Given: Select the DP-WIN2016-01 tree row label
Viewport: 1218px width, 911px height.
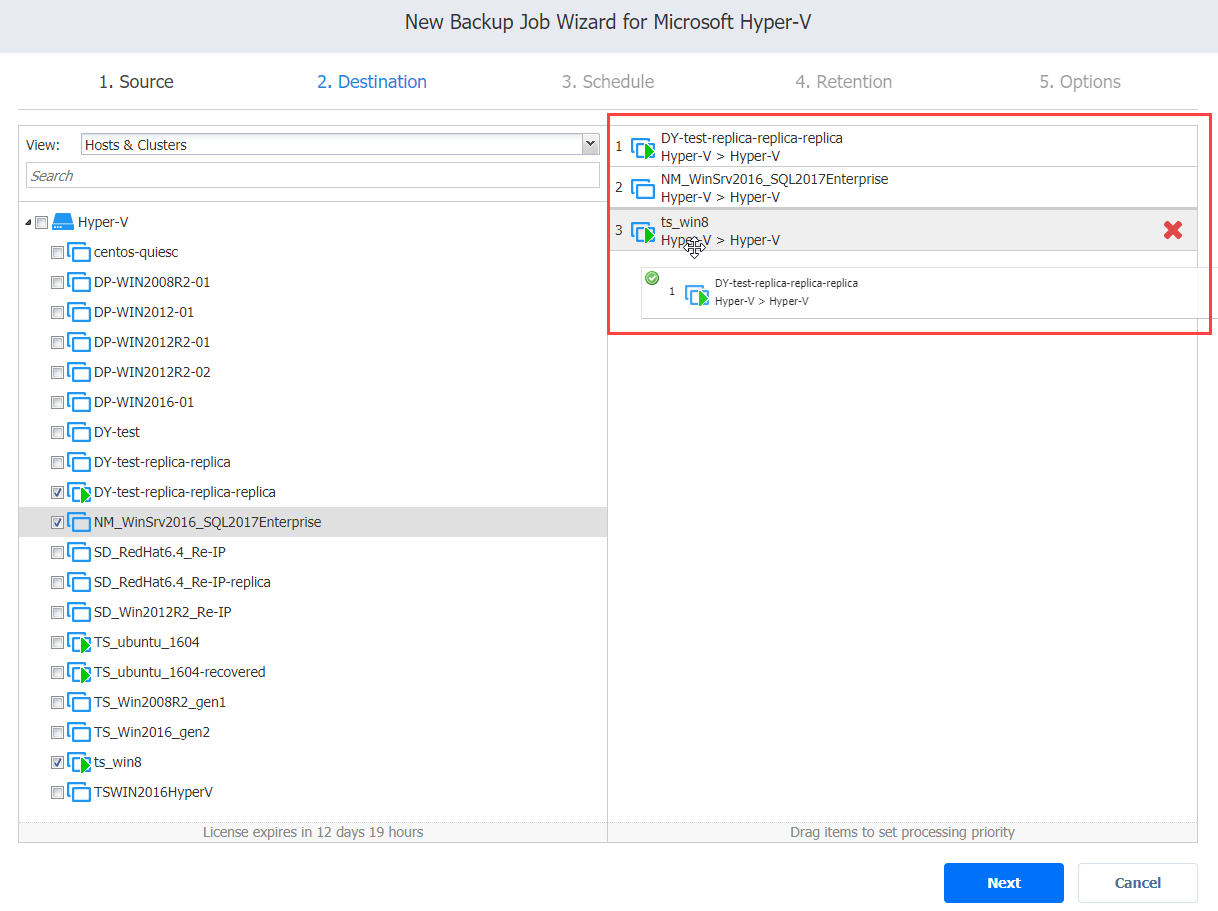Looking at the screenshot, I should [x=144, y=402].
